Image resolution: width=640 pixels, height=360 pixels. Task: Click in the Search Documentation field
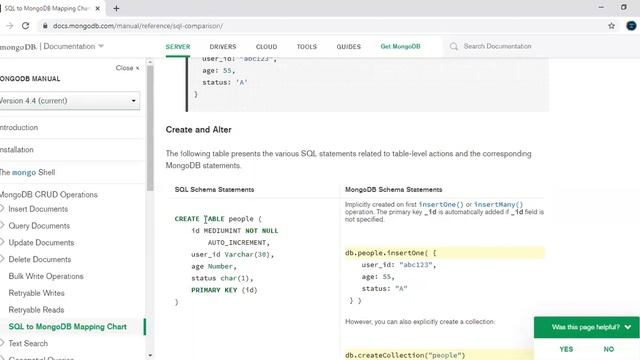[497, 47]
